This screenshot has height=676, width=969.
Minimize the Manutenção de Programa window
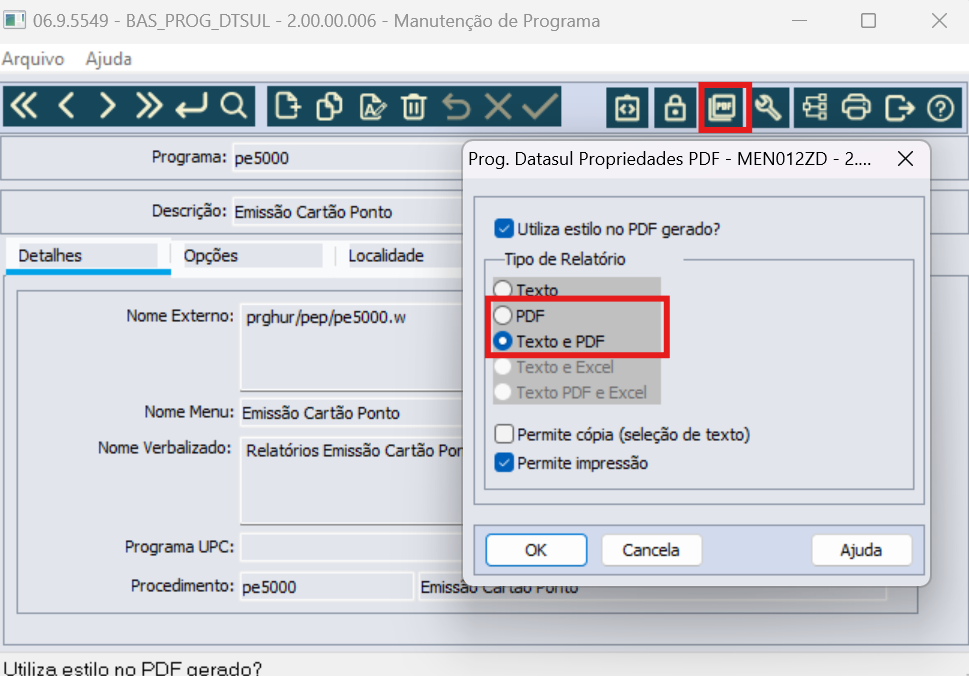point(799,21)
